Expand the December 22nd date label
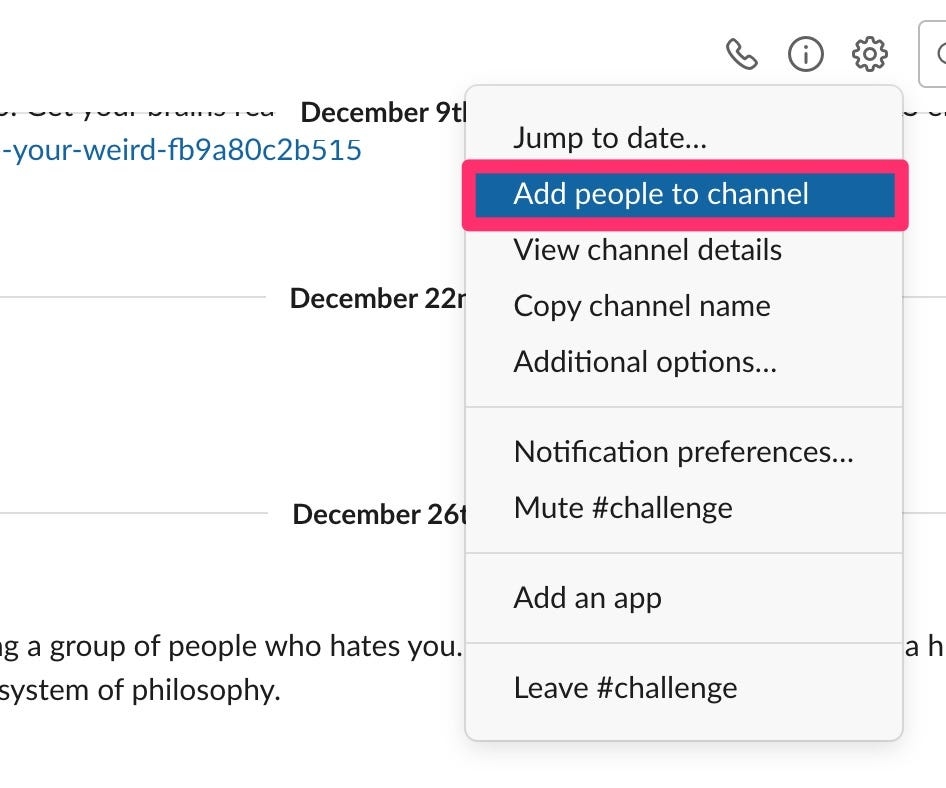946x788 pixels. [x=376, y=298]
